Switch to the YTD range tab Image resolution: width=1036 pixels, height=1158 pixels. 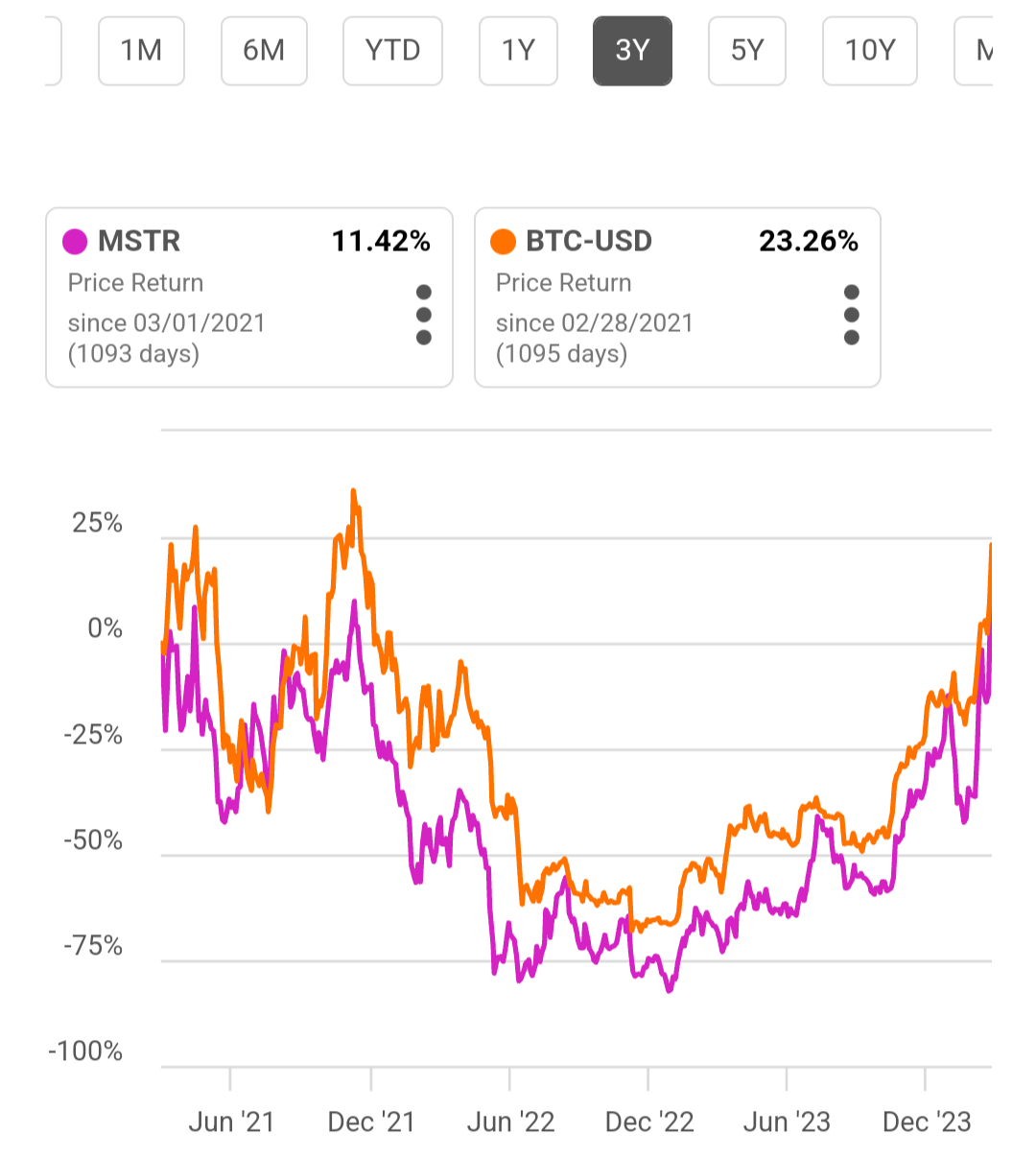[x=392, y=52]
